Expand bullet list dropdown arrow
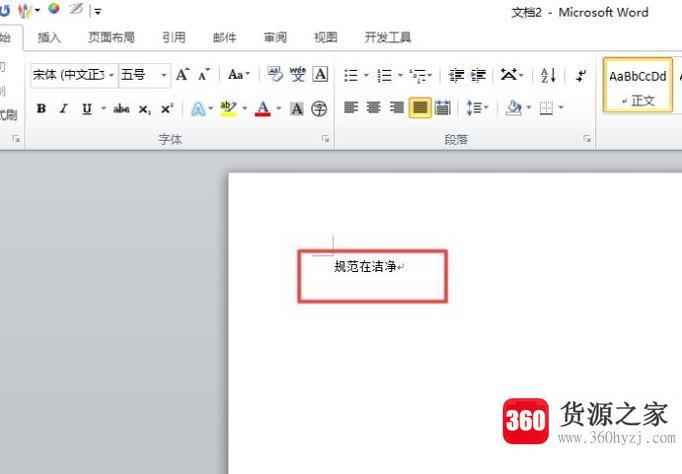682x474 pixels. click(x=366, y=76)
